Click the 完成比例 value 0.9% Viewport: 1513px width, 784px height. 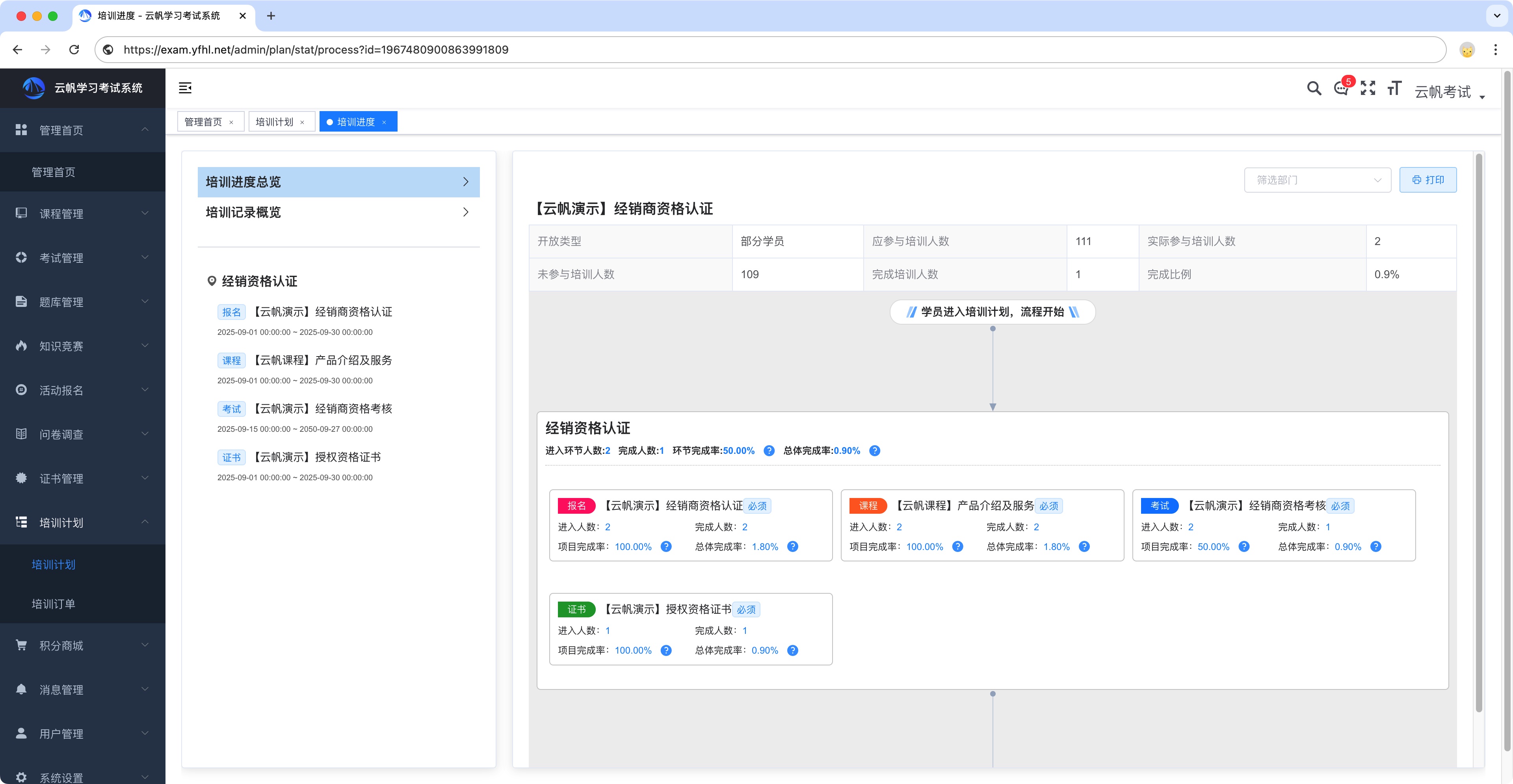tap(1387, 274)
